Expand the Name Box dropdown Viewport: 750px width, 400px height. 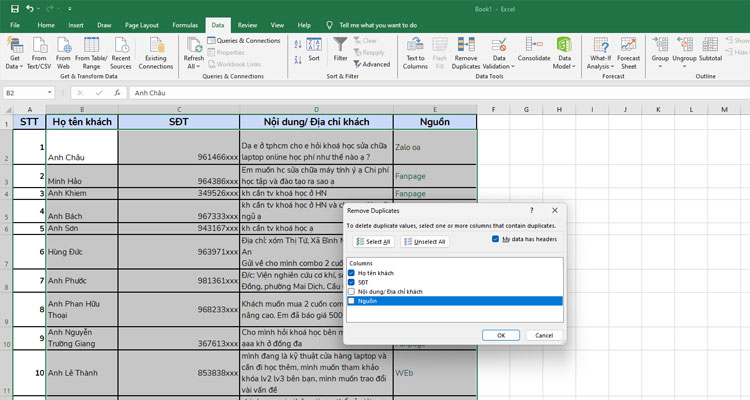[x=49, y=92]
